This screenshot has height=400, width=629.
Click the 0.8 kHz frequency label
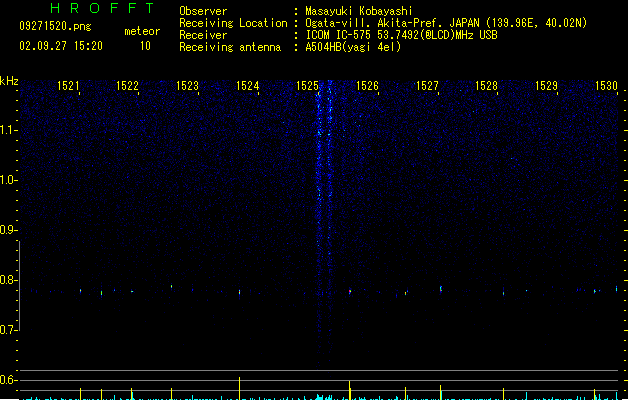click(x=8, y=280)
